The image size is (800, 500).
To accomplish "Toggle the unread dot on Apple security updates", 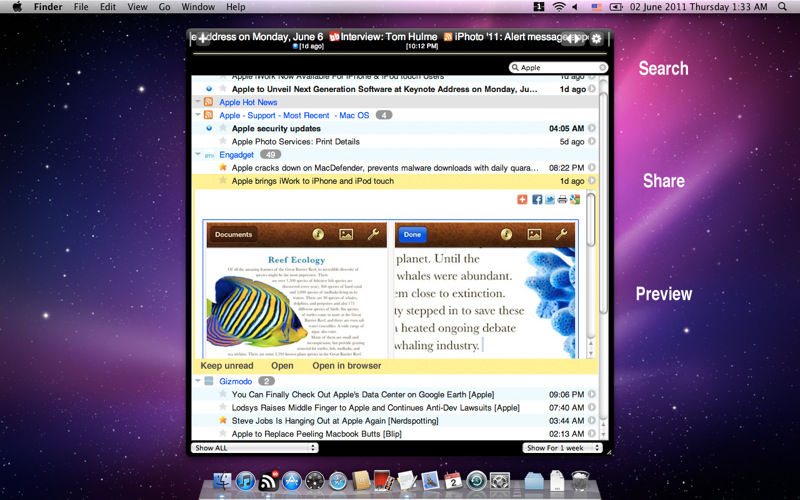I will pyautogui.click(x=209, y=128).
